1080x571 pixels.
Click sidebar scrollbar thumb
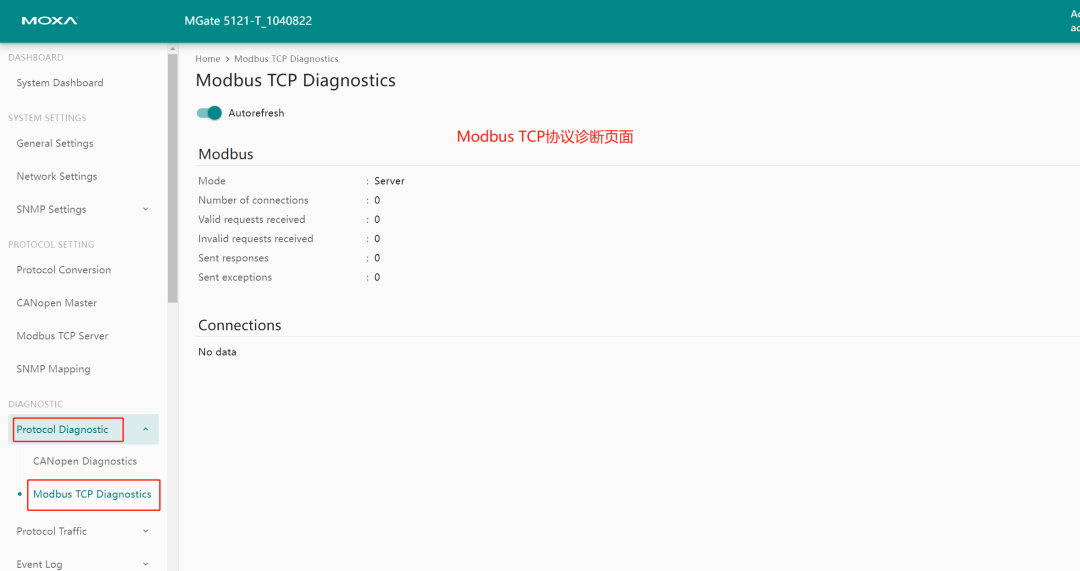(x=173, y=178)
